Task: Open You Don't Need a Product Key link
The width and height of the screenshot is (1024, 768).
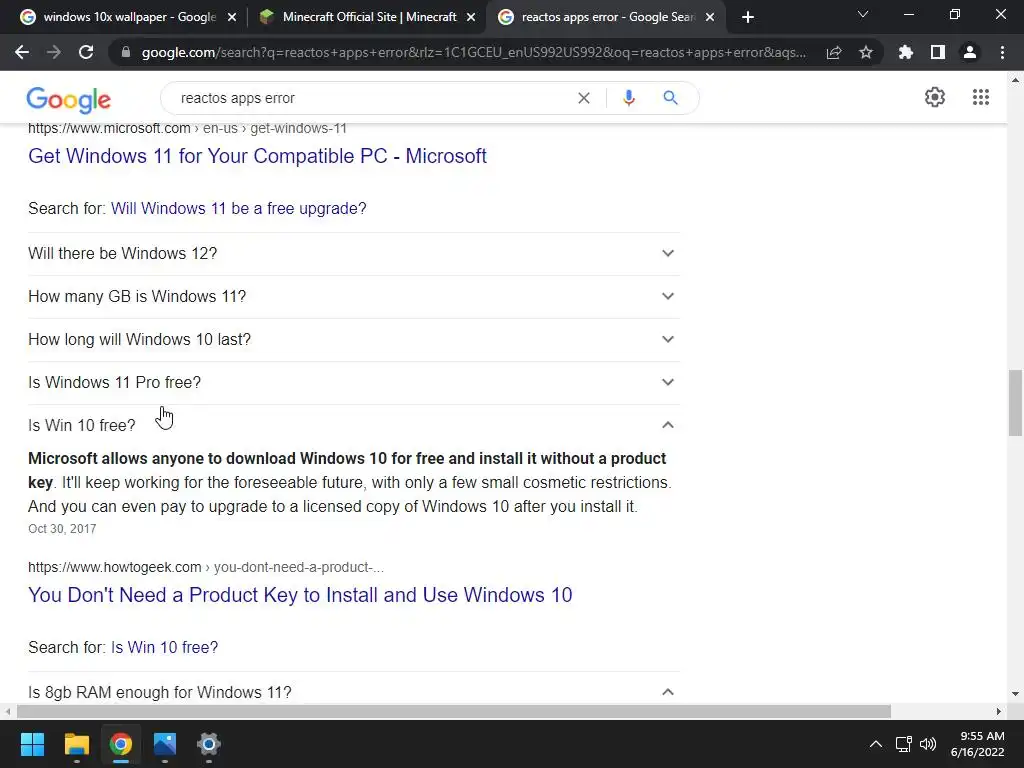Action: tap(300, 595)
